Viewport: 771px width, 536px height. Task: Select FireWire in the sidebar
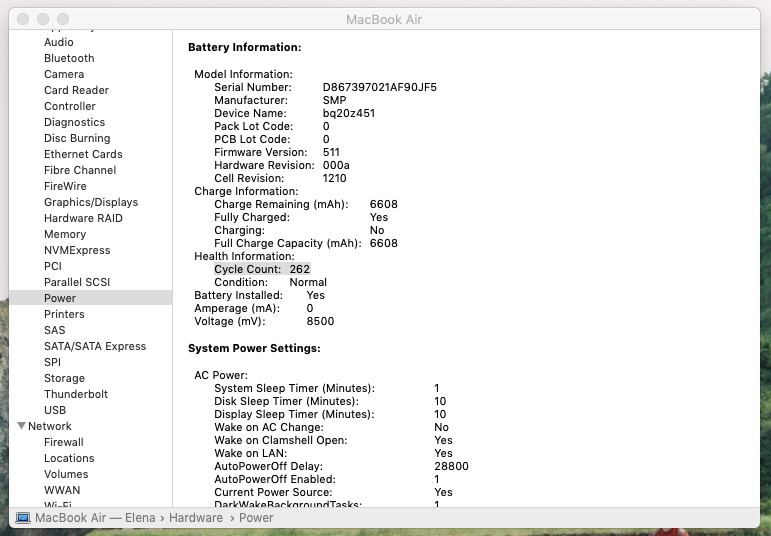[x=65, y=186]
